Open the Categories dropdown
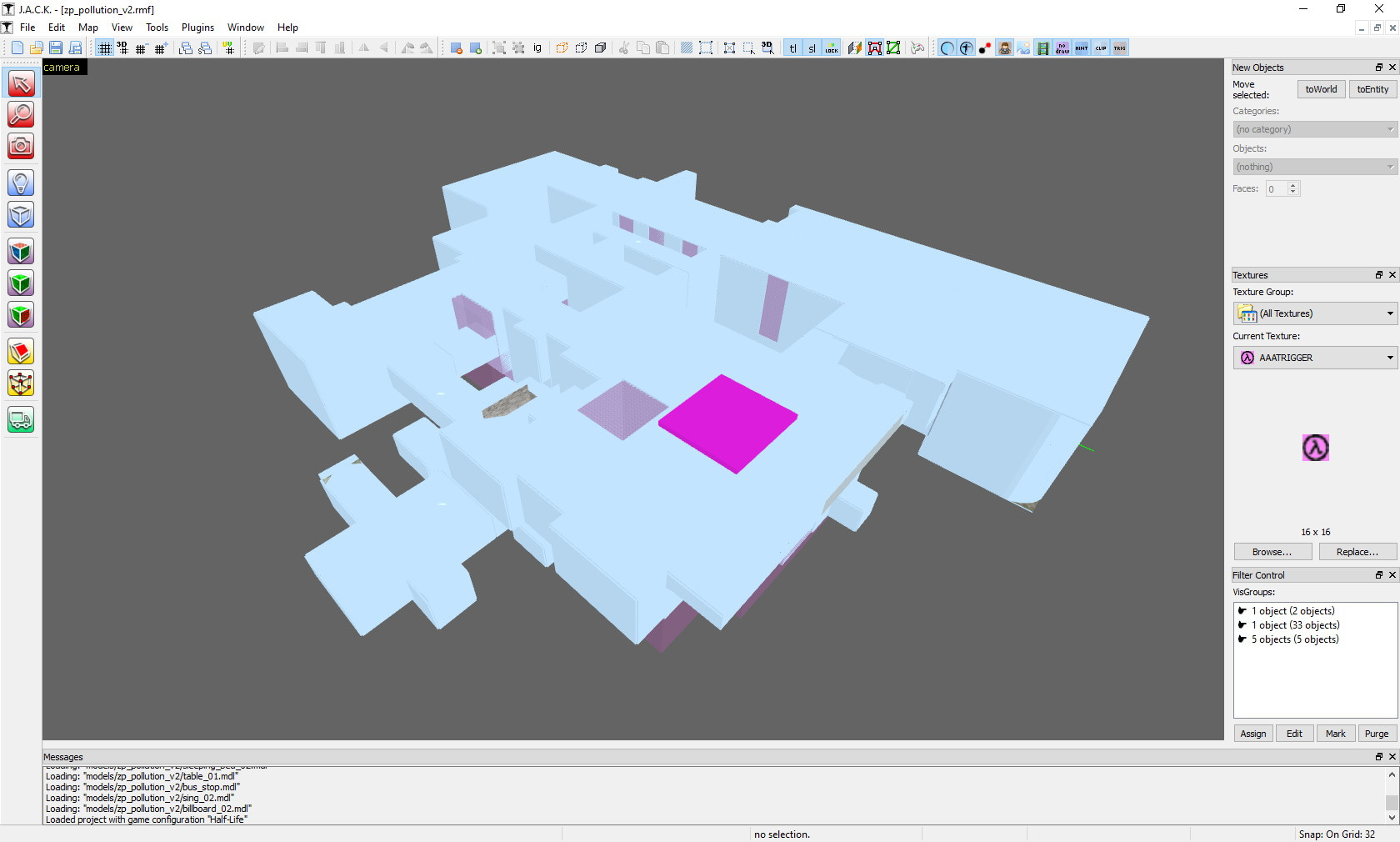This screenshot has width=1400, height=842. pos(1314,129)
